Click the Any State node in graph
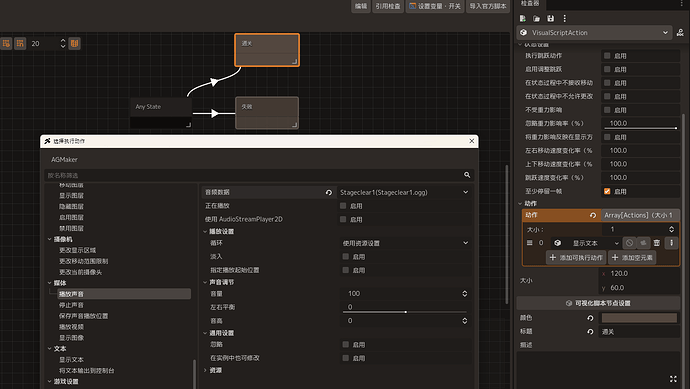690x389 pixels. point(161,113)
